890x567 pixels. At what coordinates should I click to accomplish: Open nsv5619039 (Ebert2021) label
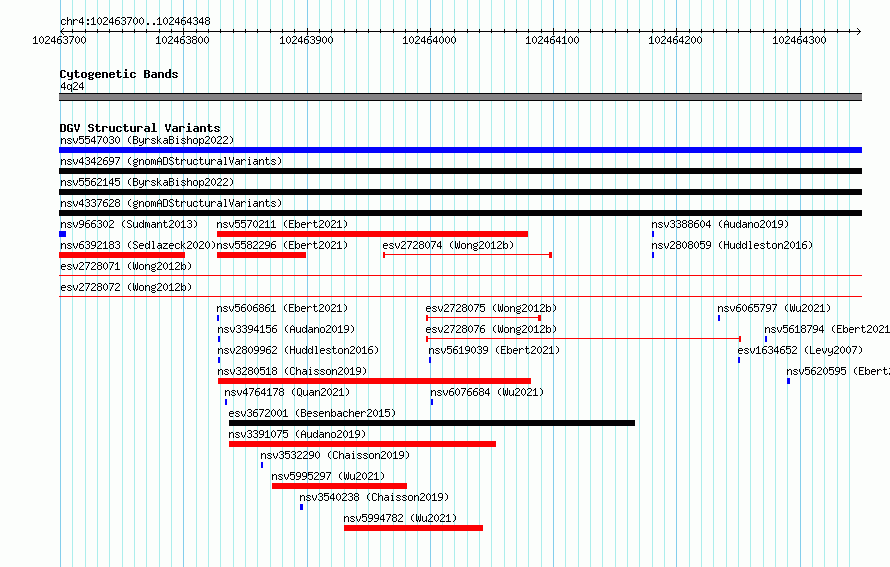coord(494,350)
